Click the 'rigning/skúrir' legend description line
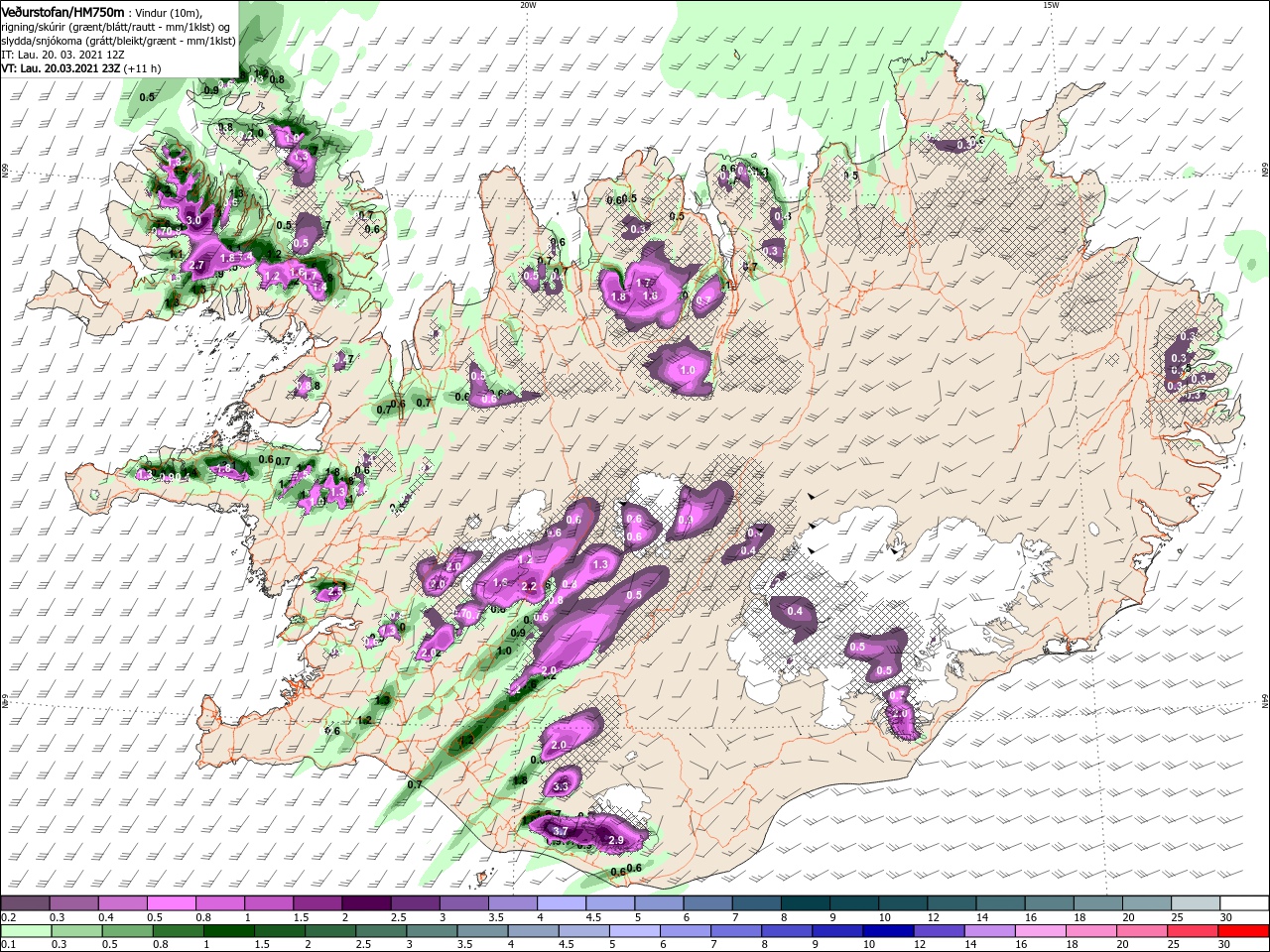The height and width of the screenshot is (952, 1270). (115, 27)
